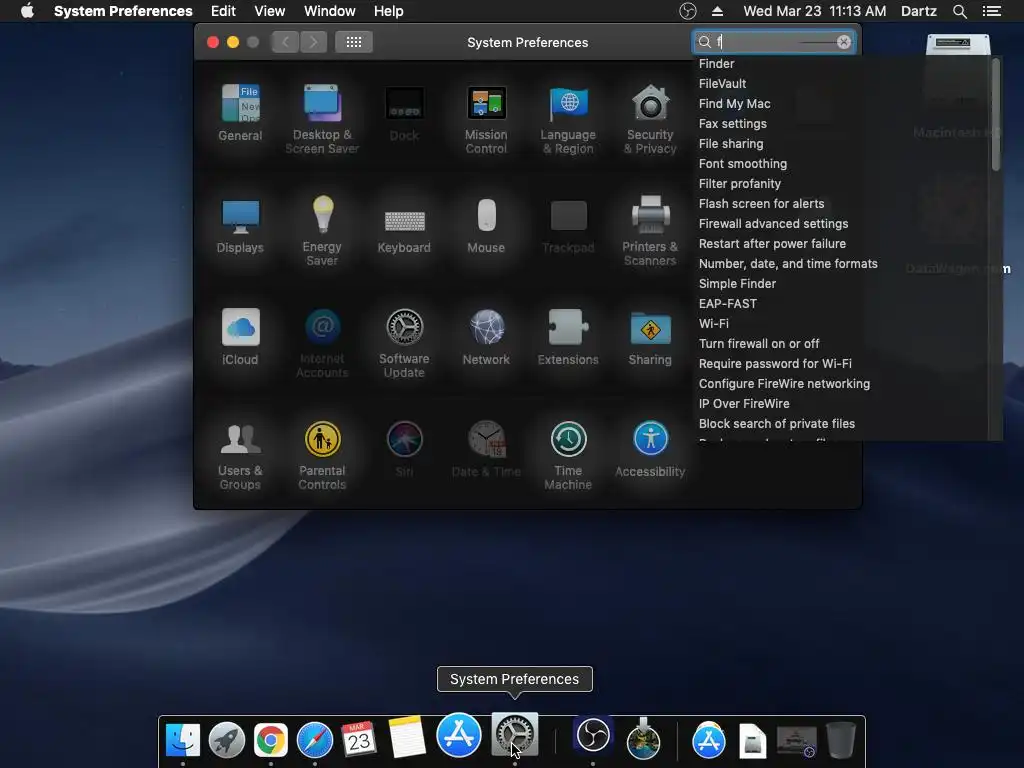This screenshot has width=1024, height=768.
Task: Open the System Preferences app menu
Action: click(x=123, y=11)
